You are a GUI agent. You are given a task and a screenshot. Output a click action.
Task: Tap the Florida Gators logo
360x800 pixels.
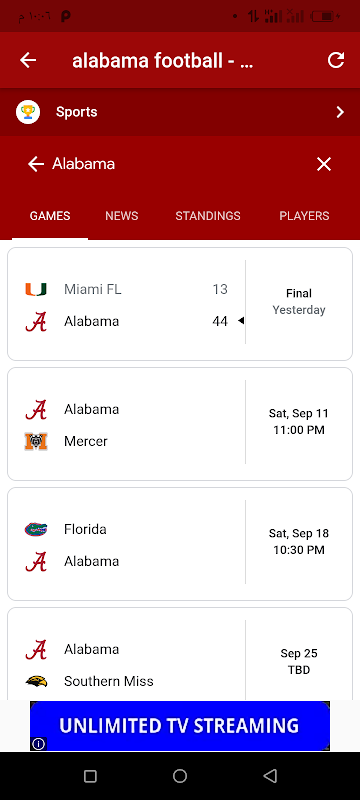tap(36, 530)
